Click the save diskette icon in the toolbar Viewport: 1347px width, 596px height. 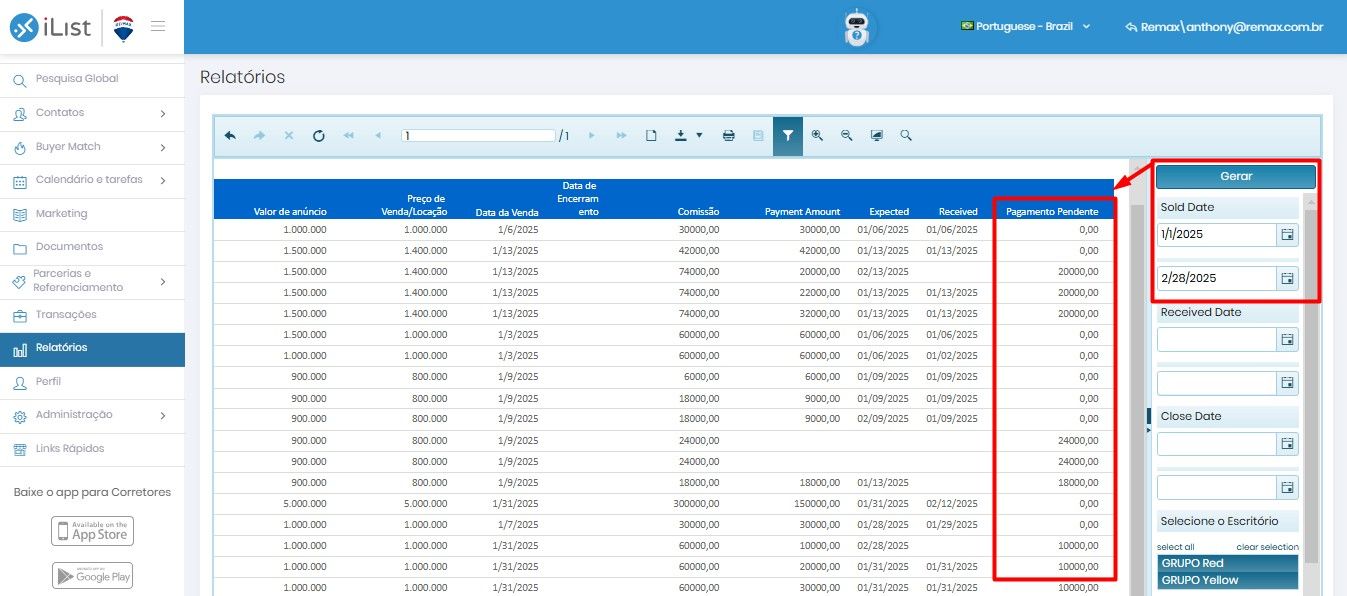[x=758, y=136]
